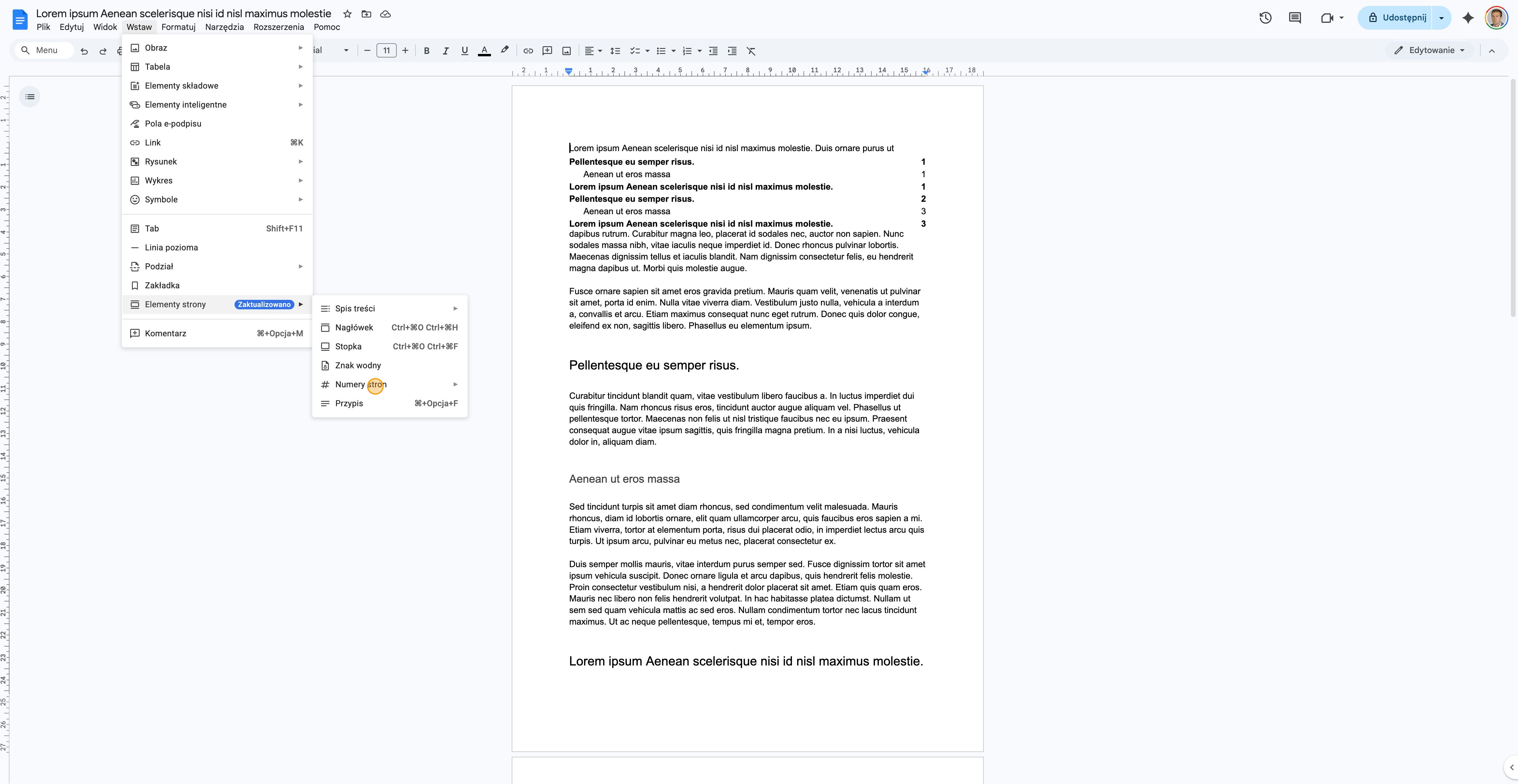Star the document title
This screenshot has width=1518, height=784.
[348, 14]
